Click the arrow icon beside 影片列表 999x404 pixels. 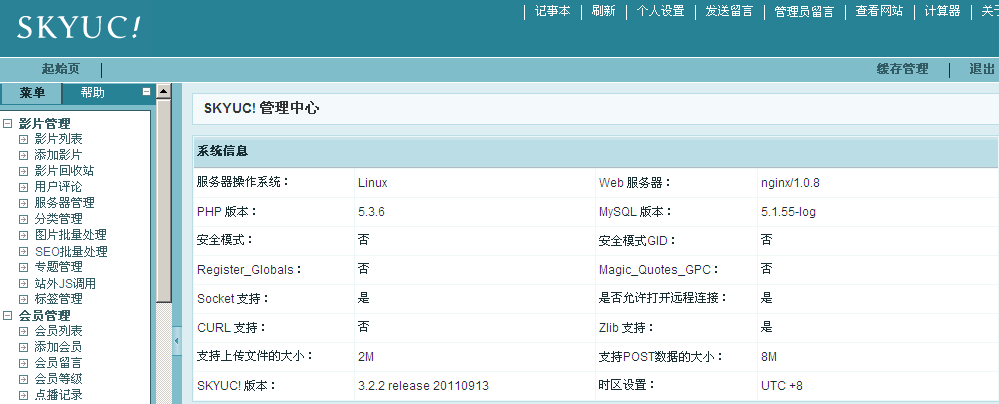click(24, 140)
